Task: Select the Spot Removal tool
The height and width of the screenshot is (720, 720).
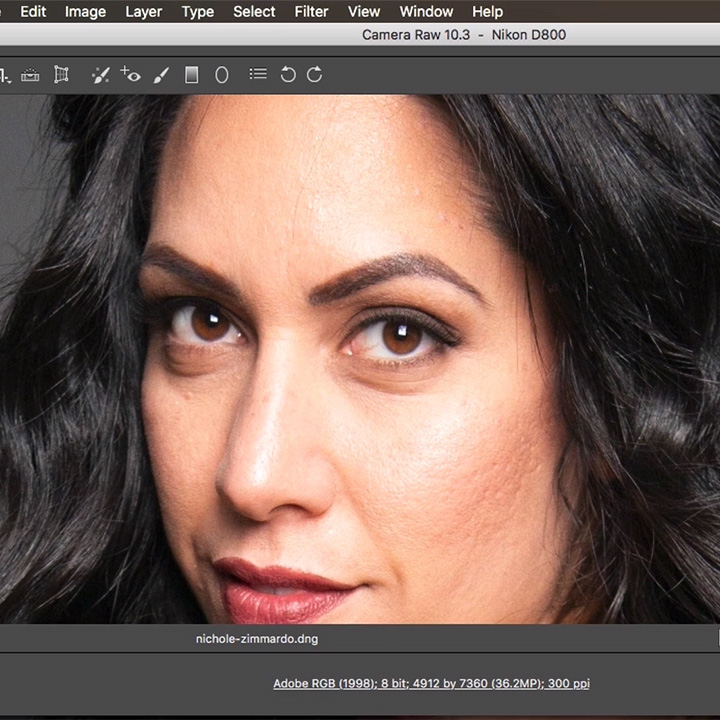Action: (101, 75)
